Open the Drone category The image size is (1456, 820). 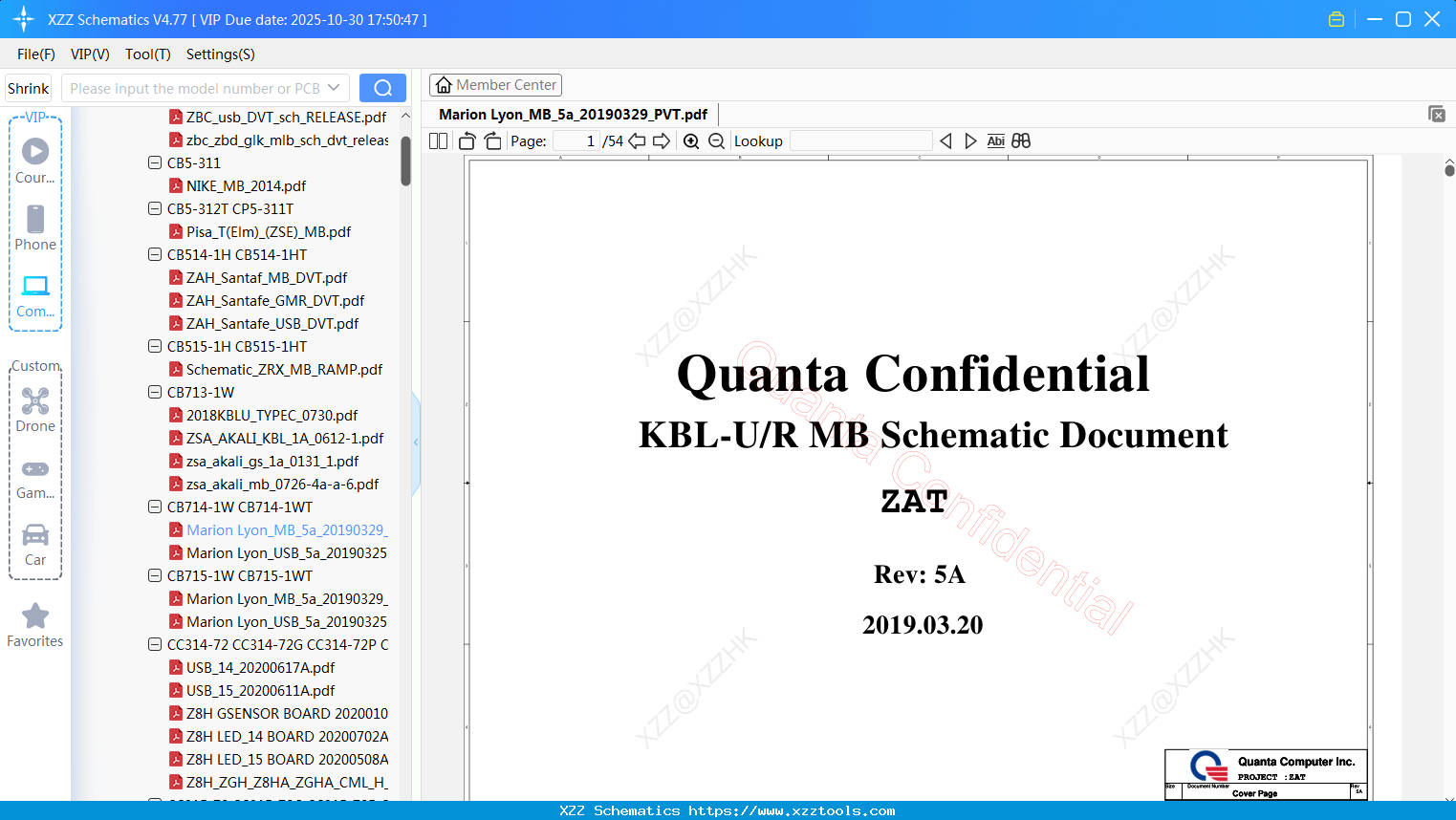tap(35, 410)
